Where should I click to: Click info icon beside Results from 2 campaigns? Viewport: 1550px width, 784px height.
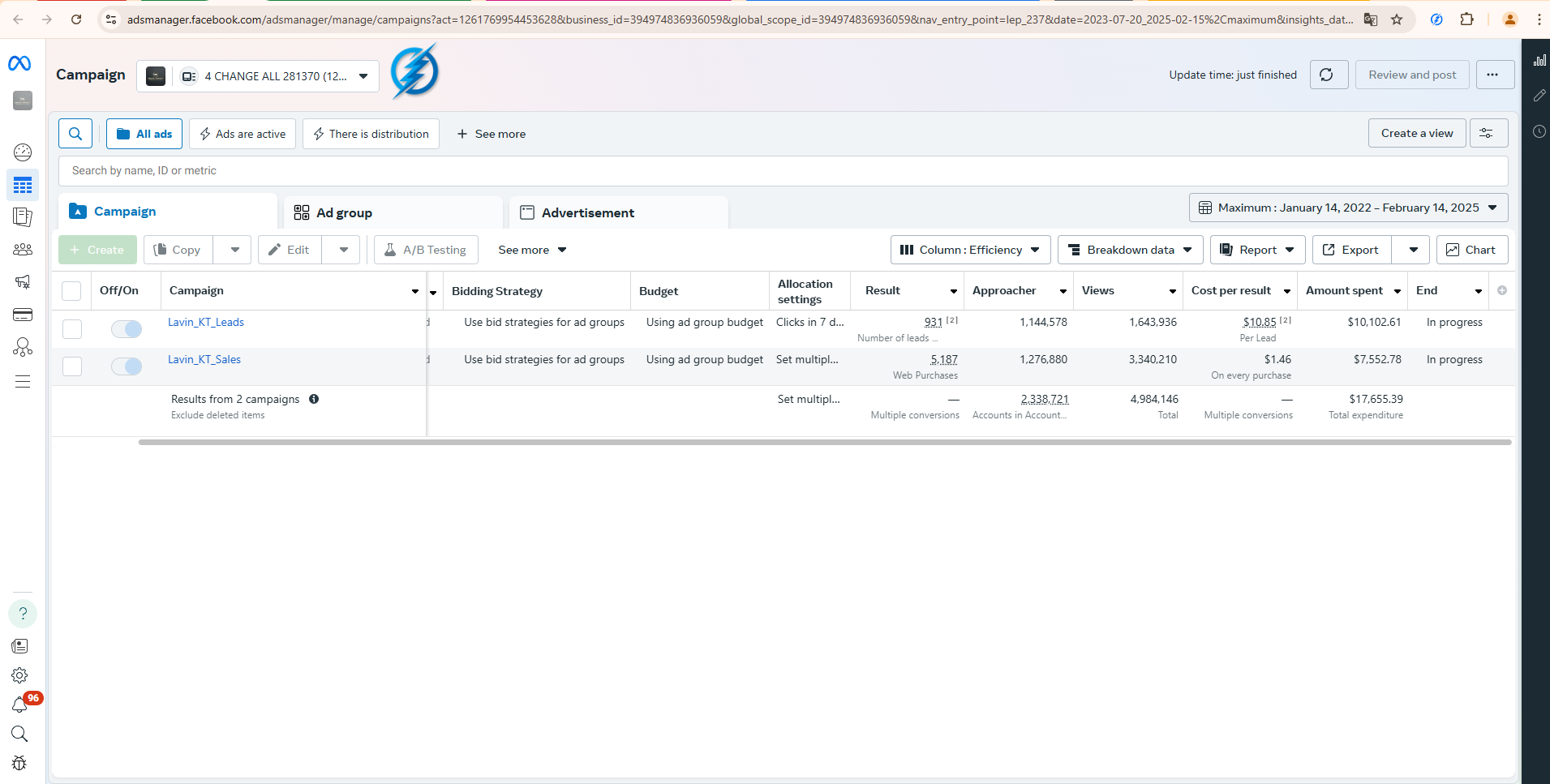(314, 399)
